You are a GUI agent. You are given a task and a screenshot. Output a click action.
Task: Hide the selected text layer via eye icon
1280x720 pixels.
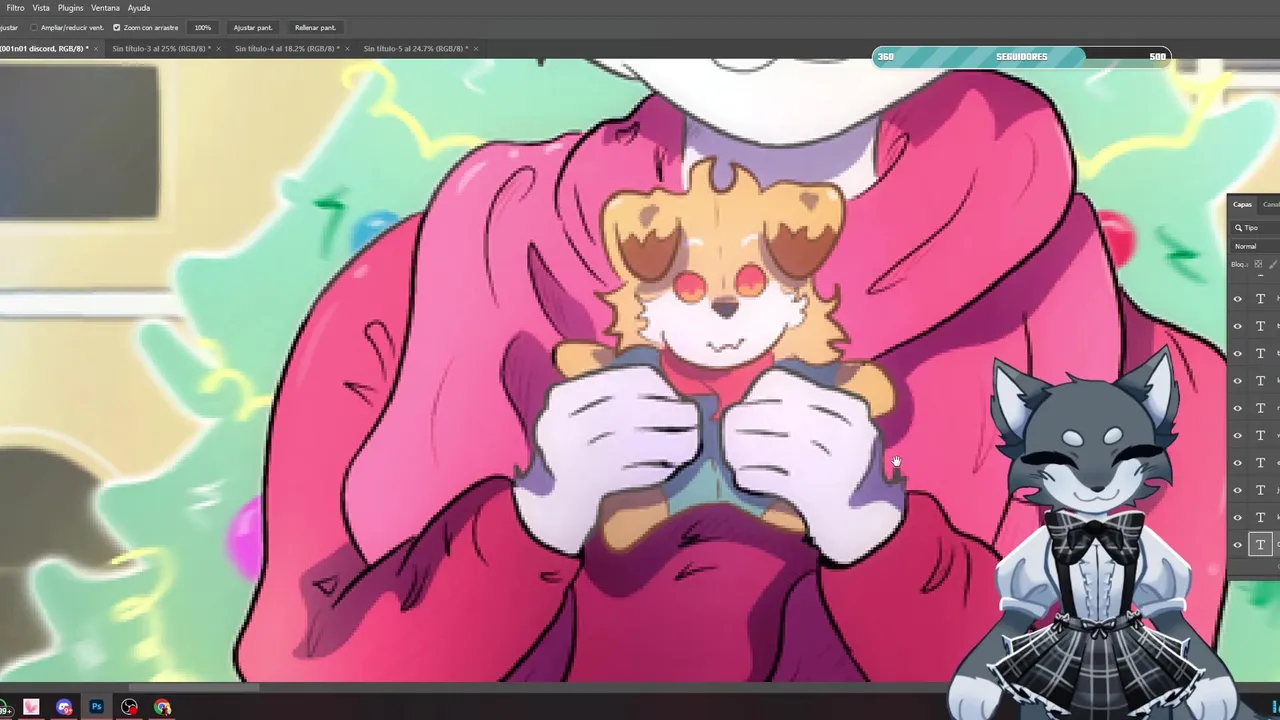click(1237, 545)
